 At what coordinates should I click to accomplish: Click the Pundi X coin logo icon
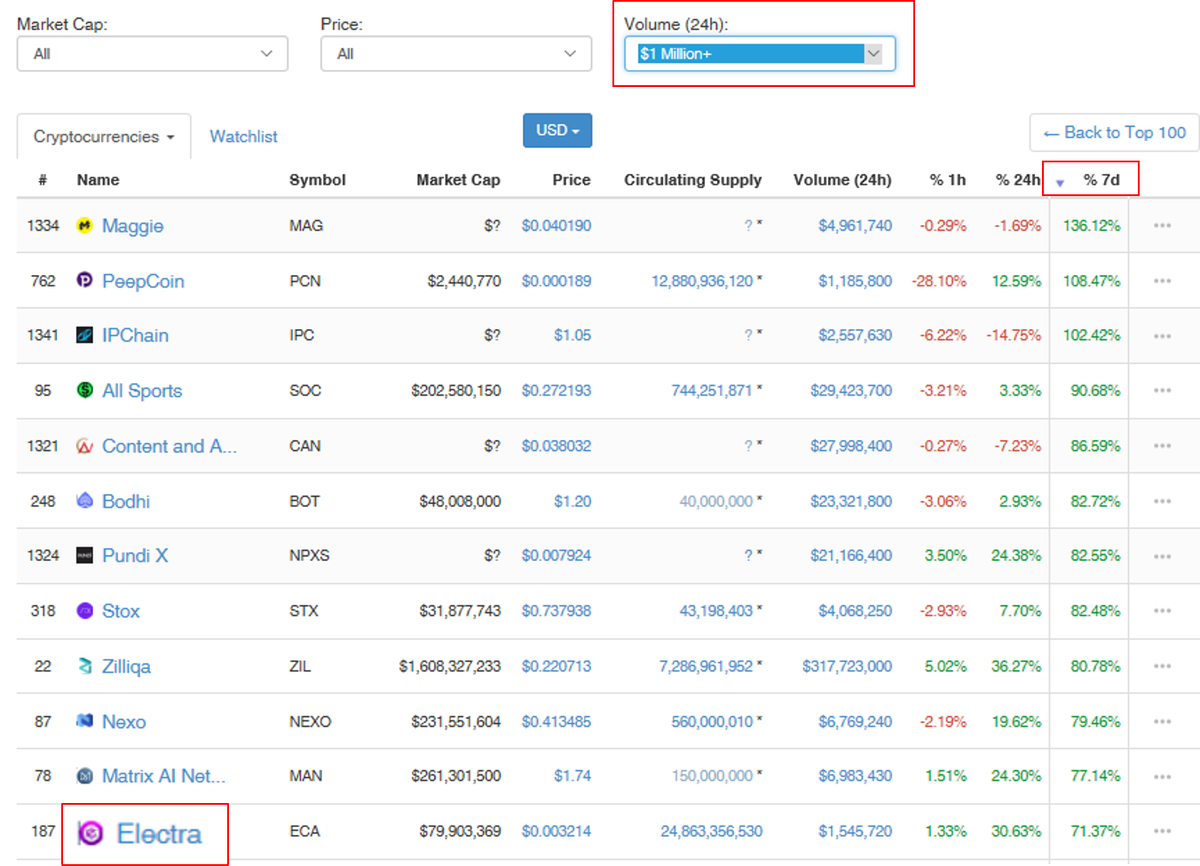(x=85, y=556)
